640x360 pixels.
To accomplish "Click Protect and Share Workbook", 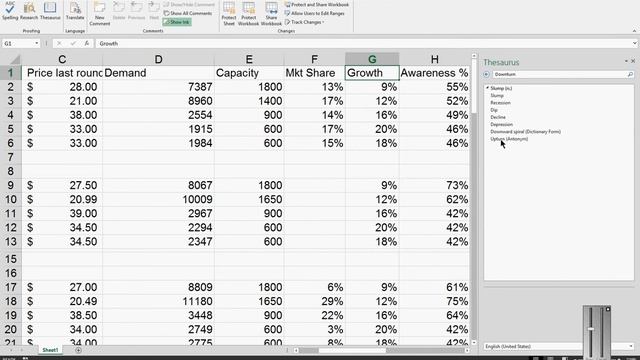I will click(x=317, y=4).
